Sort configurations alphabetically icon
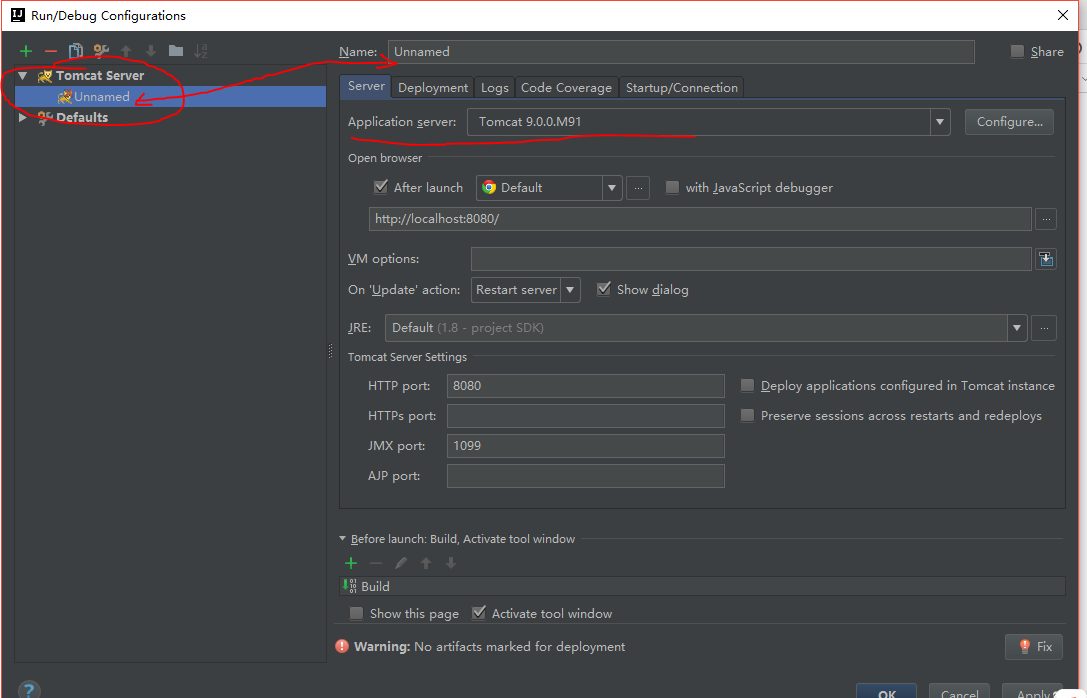The width and height of the screenshot is (1087, 698). click(x=201, y=51)
